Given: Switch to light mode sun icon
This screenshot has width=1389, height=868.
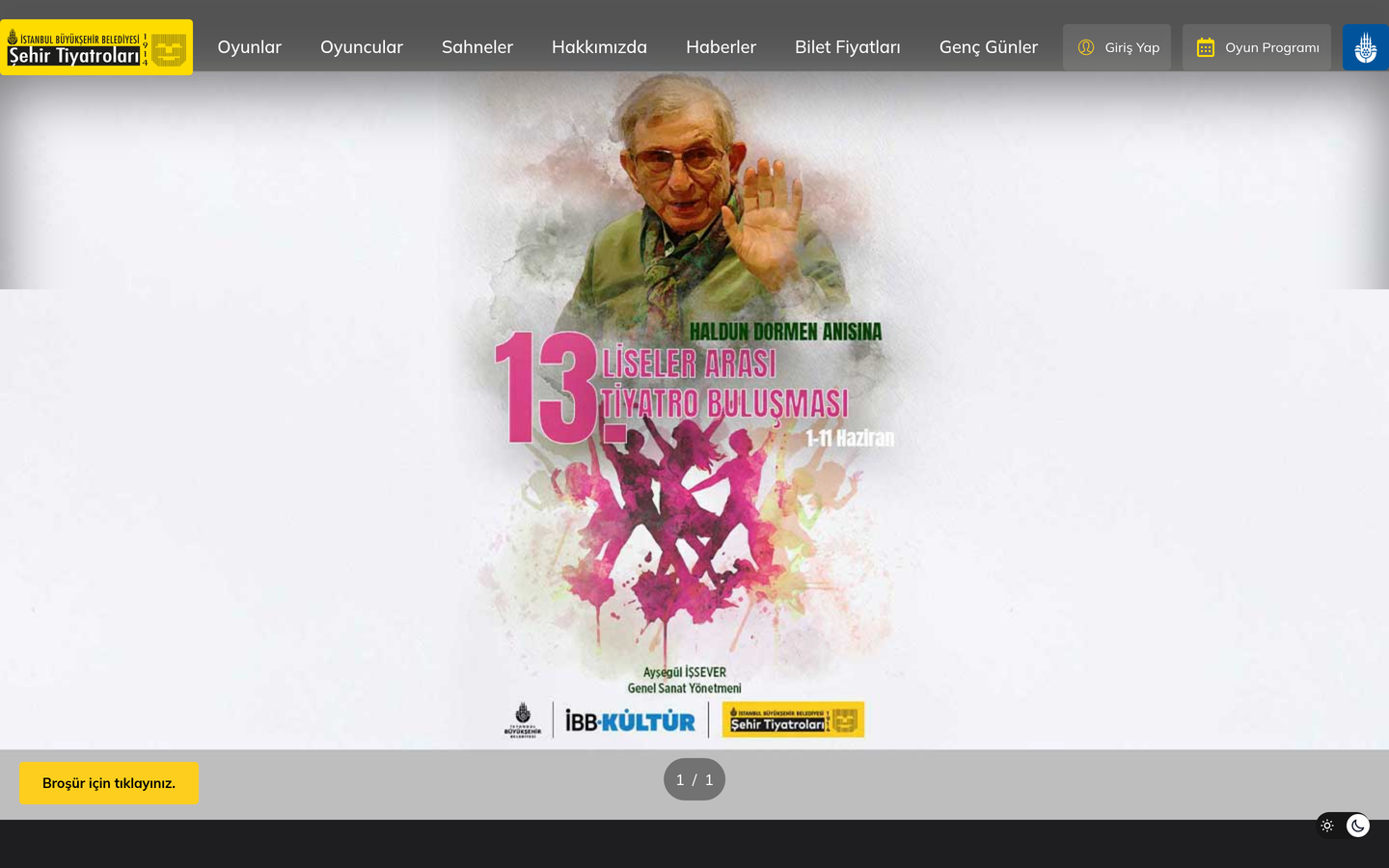Looking at the screenshot, I should click(x=1327, y=826).
